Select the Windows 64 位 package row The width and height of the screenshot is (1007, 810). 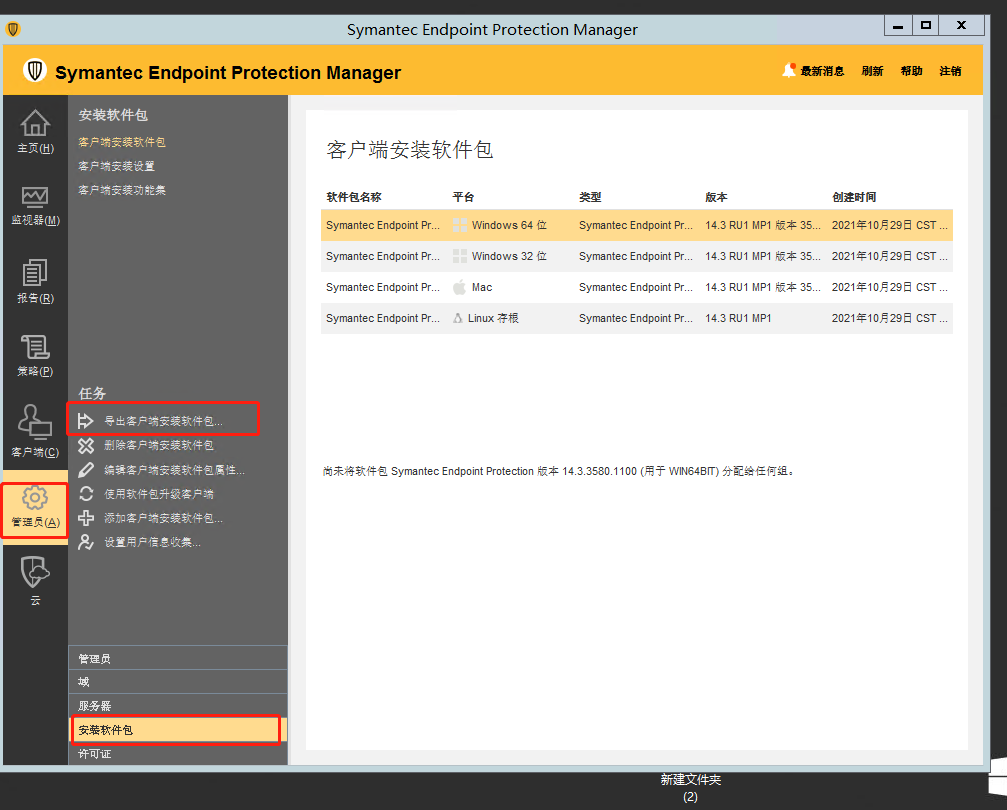[x=636, y=225]
